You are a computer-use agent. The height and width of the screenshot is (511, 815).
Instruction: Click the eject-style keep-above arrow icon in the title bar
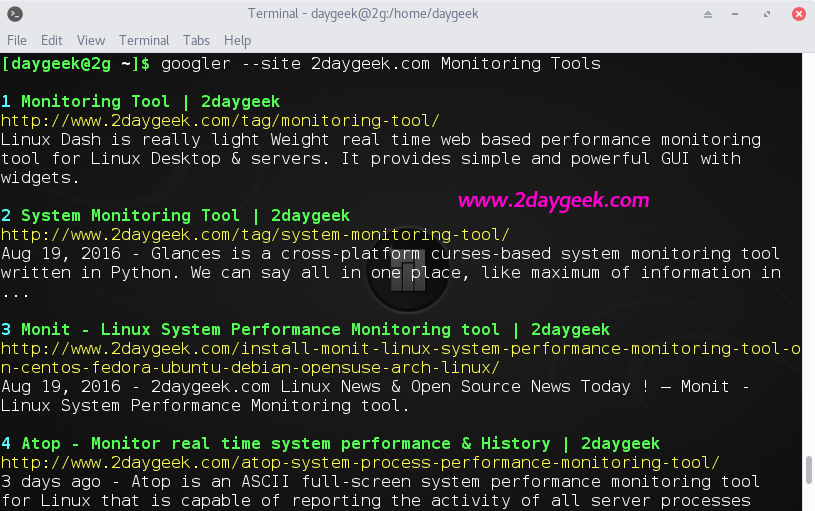pos(707,14)
